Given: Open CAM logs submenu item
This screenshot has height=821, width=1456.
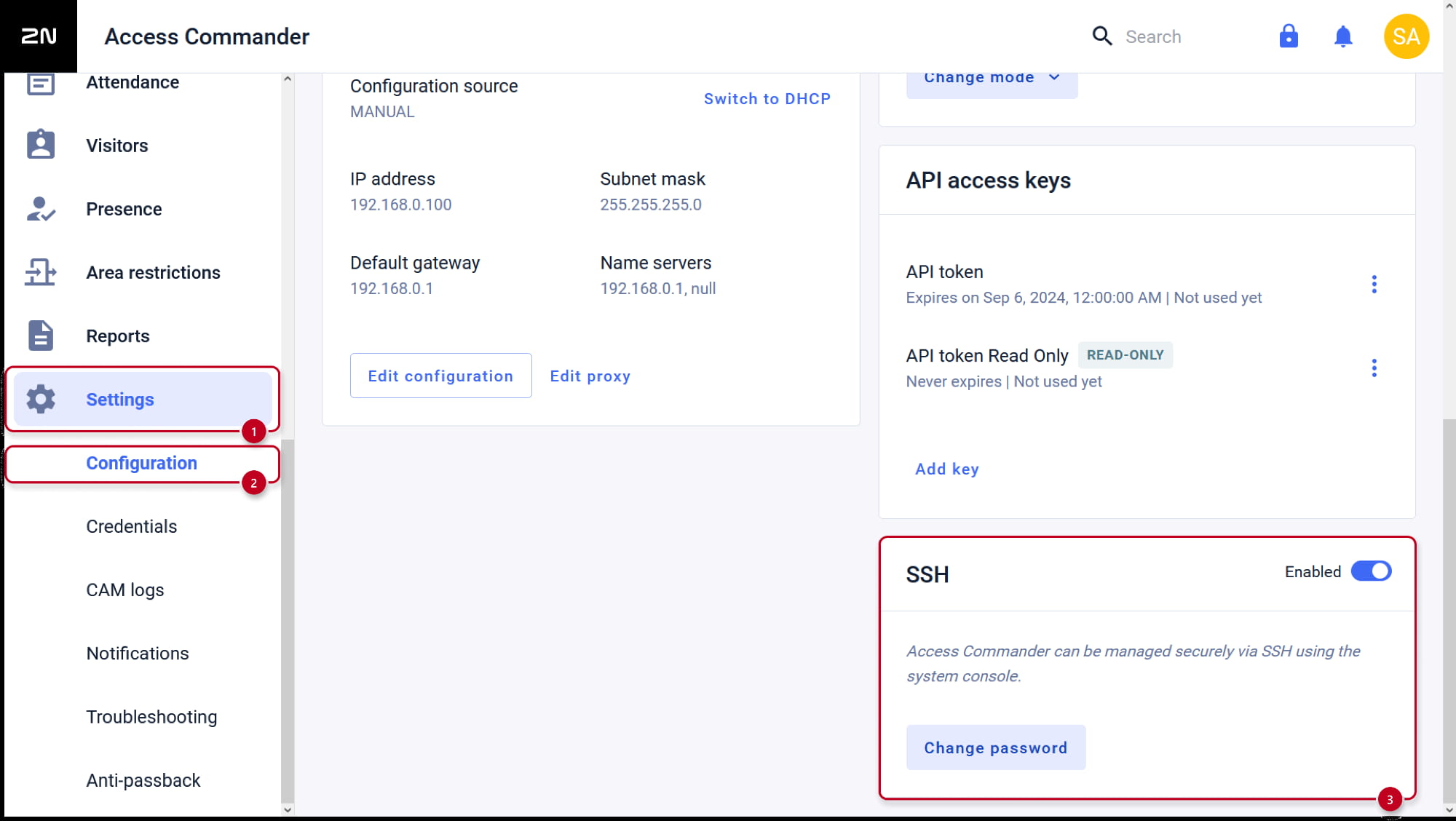Looking at the screenshot, I should (x=125, y=590).
